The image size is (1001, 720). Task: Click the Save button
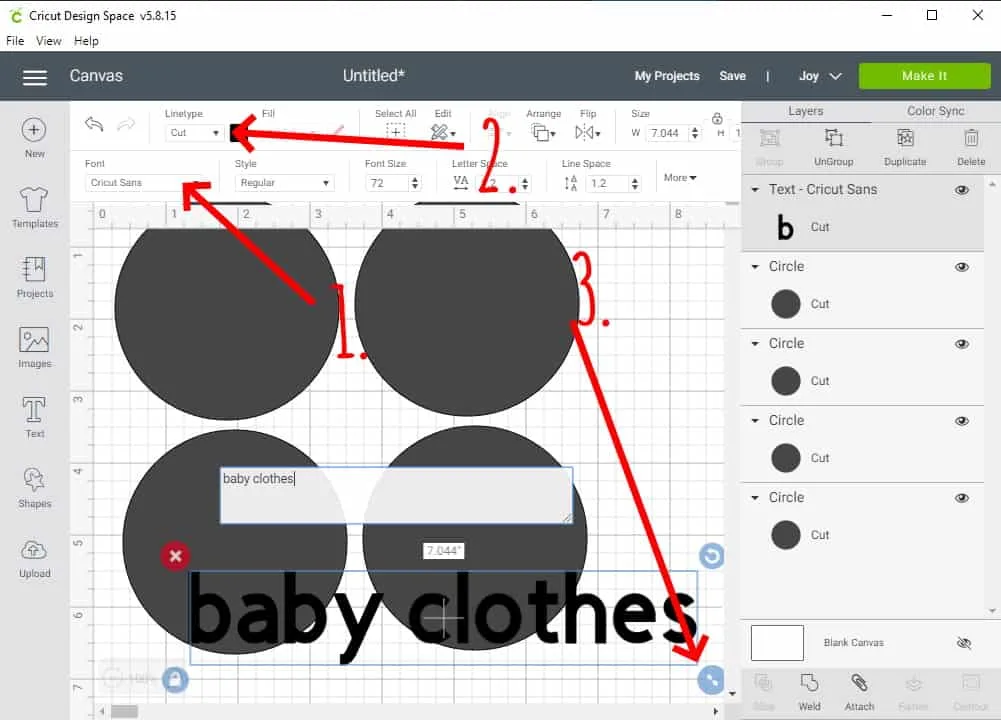point(732,76)
